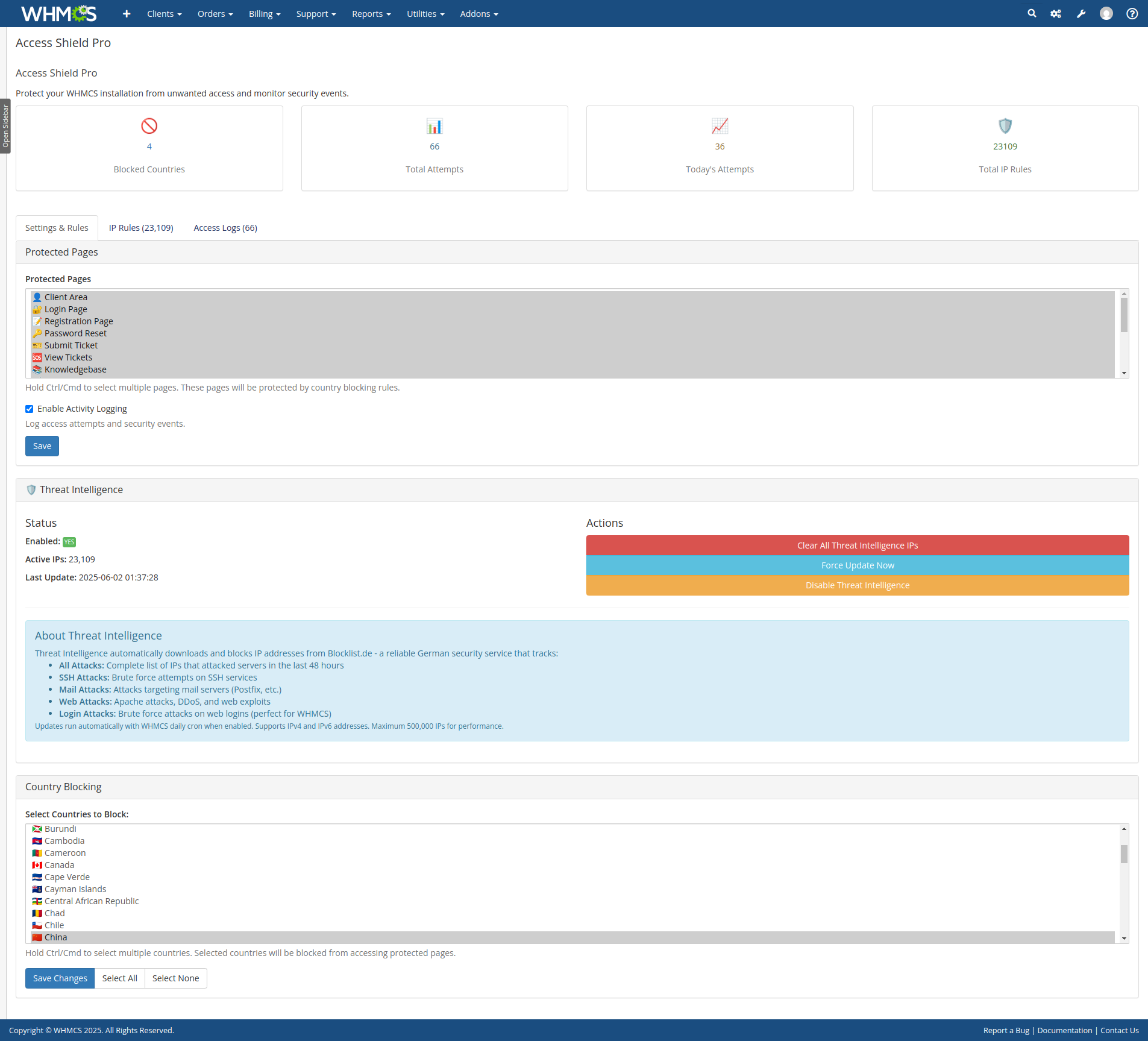Screen dimensions: 1148x1041
Task: Click Select None countries button
Action: tap(176, 978)
